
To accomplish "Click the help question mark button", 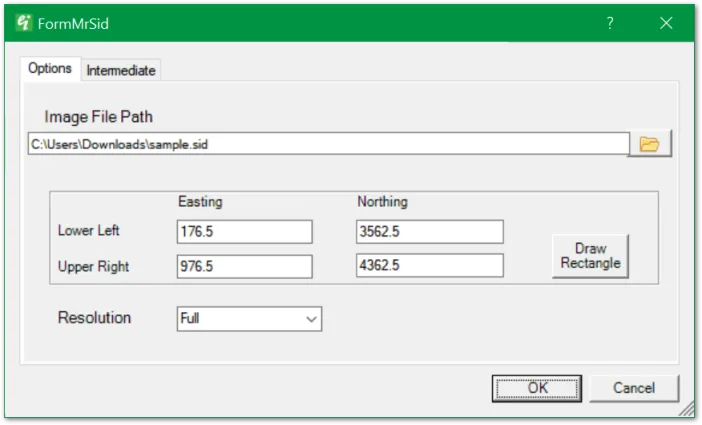I will (610, 23).
